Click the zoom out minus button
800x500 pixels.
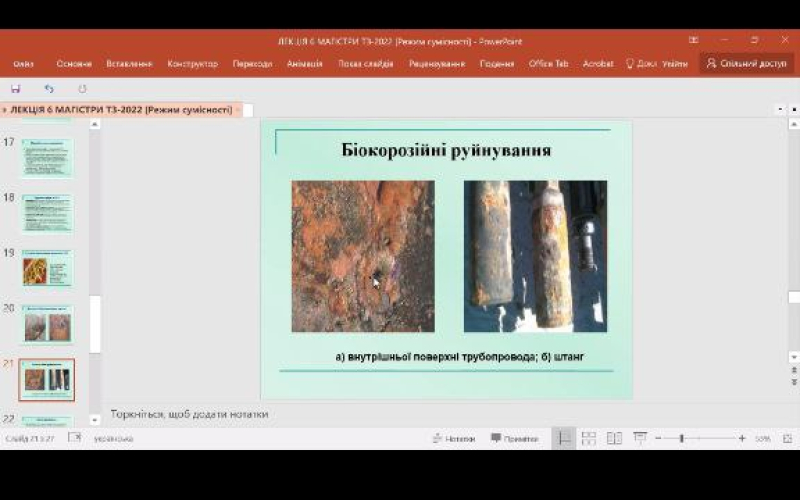tap(658, 438)
